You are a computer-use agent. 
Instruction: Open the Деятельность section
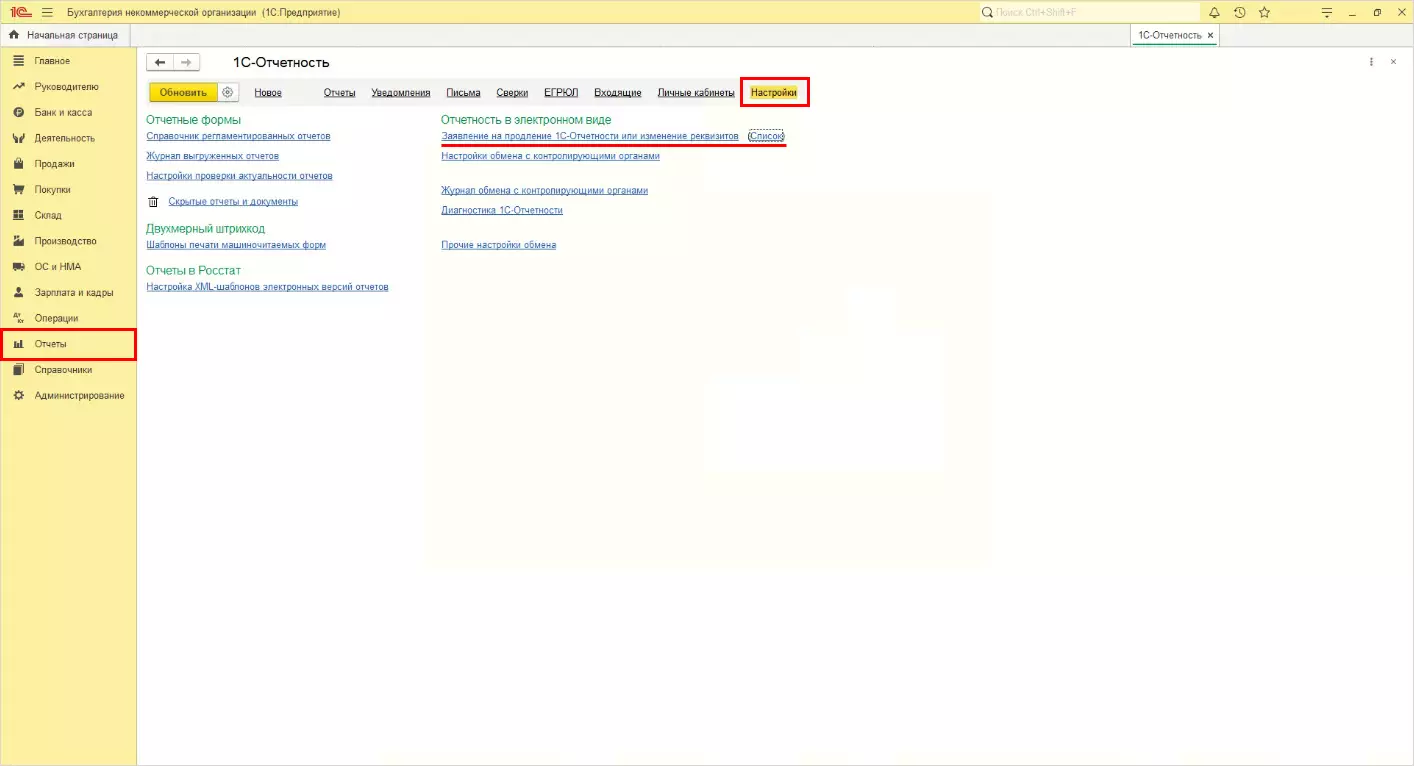coord(68,138)
